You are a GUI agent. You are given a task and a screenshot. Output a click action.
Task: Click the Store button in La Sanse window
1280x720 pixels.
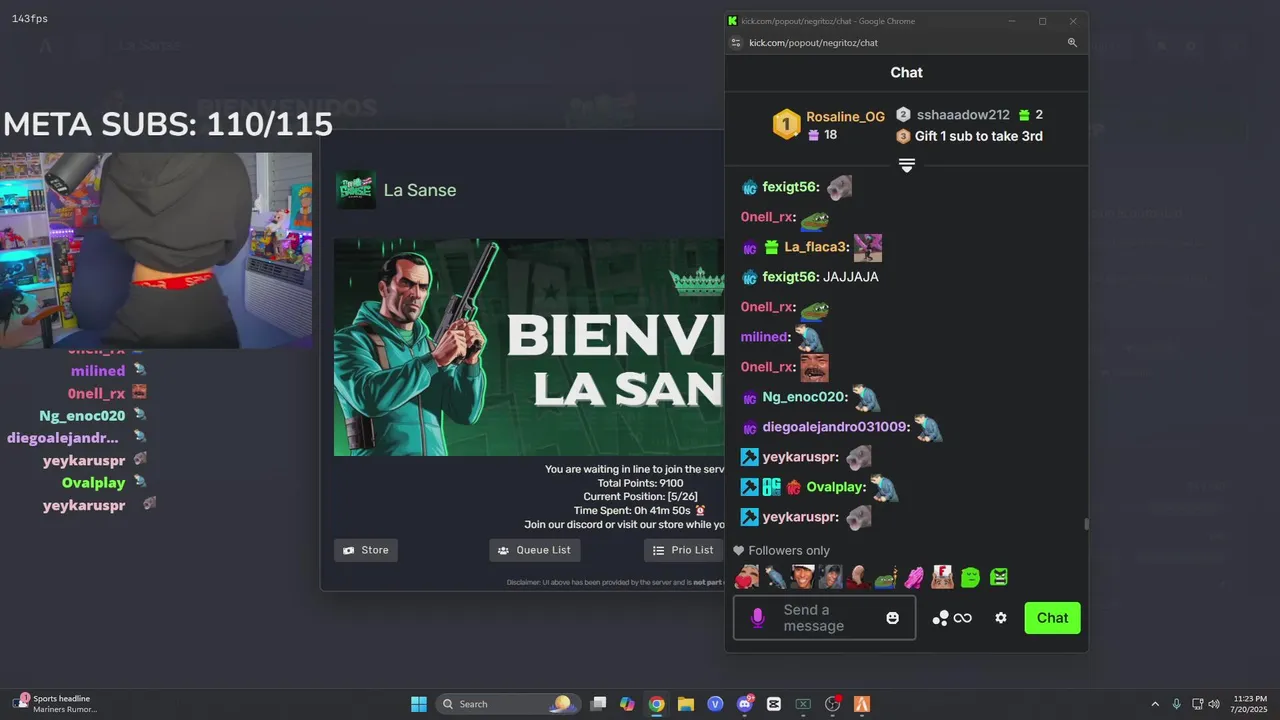pos(366,550)
